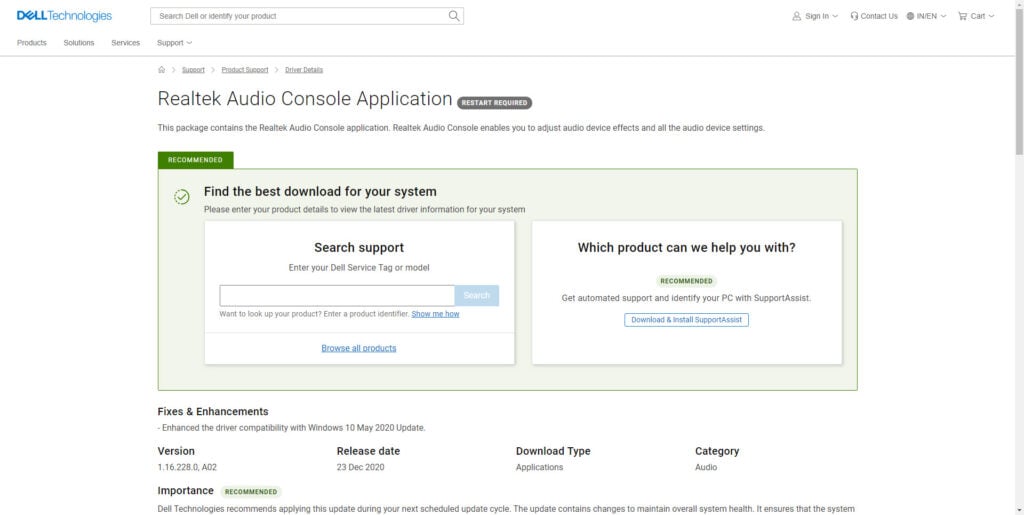Click Download & Install SupportAssist button
The width and height of the screenshot is (1024, 515).
click(x=686, y=320)
